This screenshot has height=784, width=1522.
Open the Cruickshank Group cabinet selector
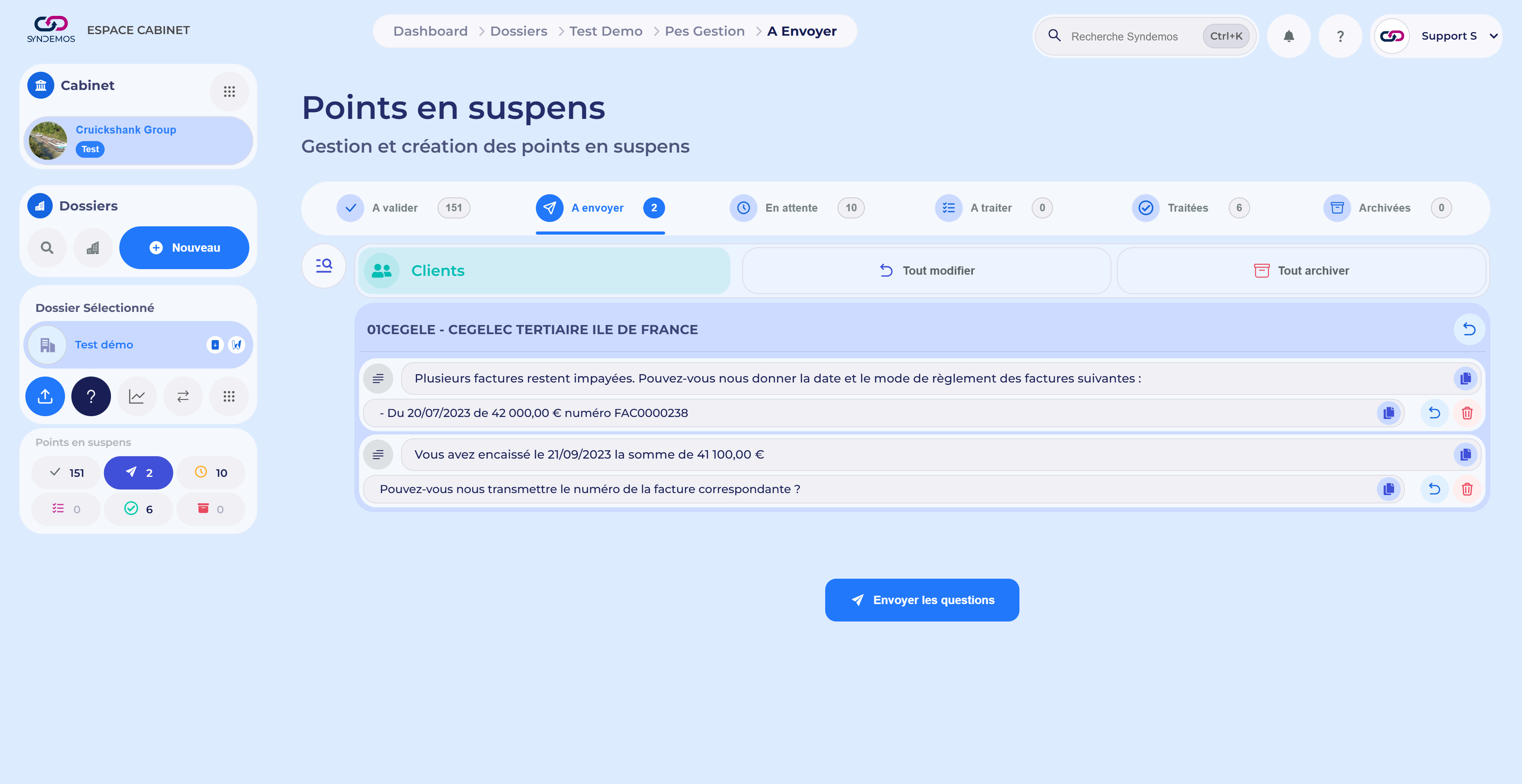138,140
